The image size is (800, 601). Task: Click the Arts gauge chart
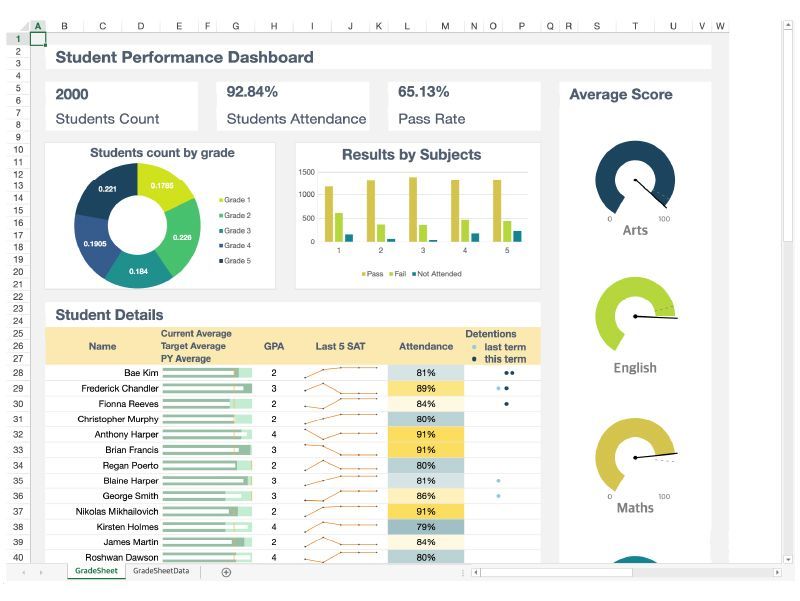tap(635, 178)
